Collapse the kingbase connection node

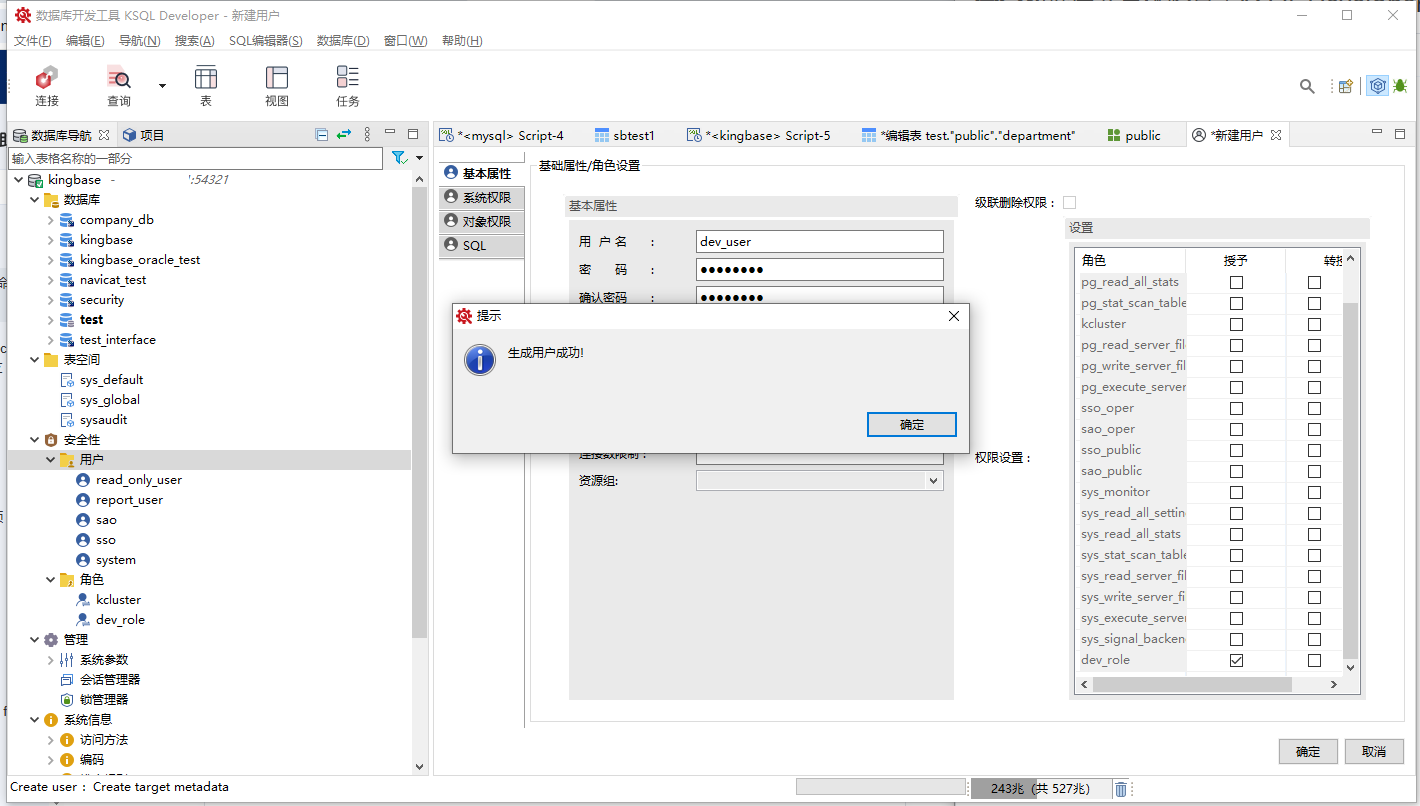coord(18,180)
